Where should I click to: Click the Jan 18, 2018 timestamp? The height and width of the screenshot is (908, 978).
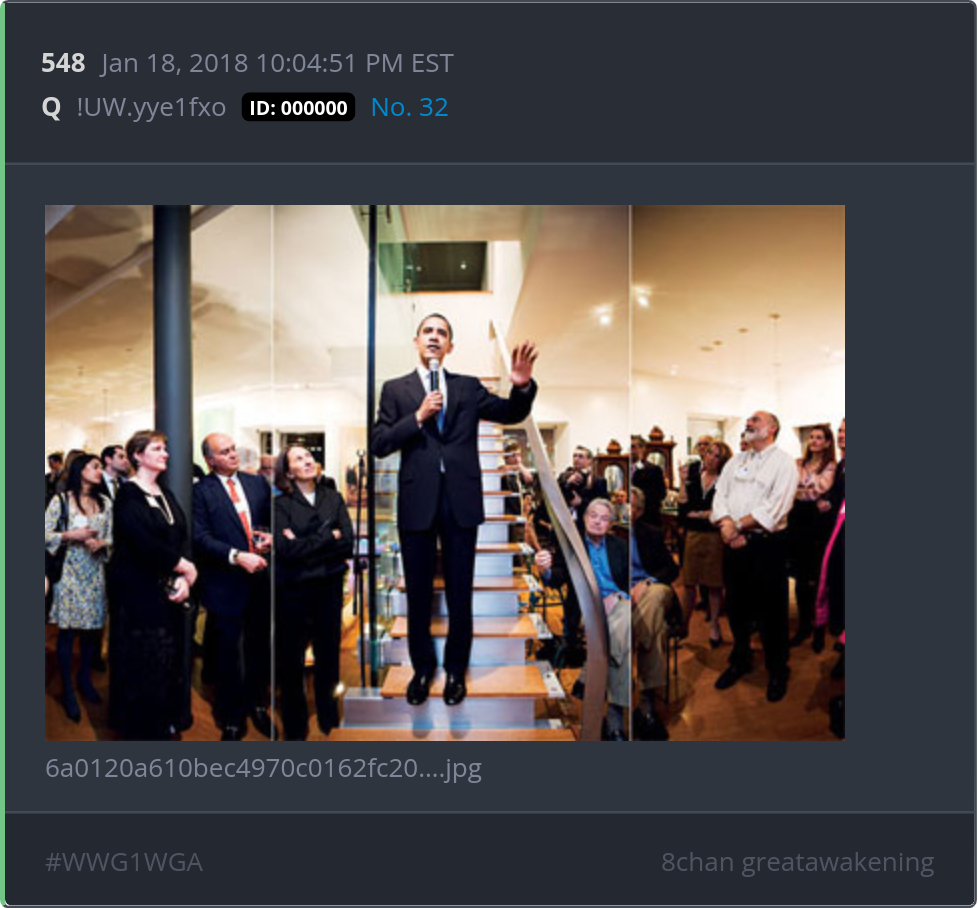pos(277,63)
